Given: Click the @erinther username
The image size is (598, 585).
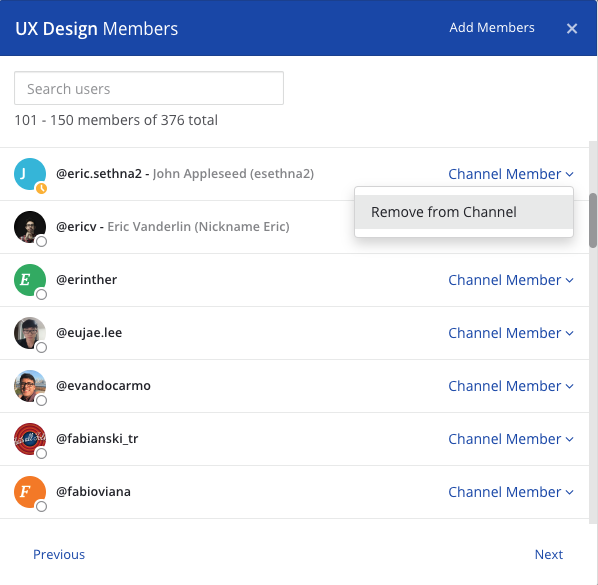Looking at the screenshot, I should click(x=87, y=280).
